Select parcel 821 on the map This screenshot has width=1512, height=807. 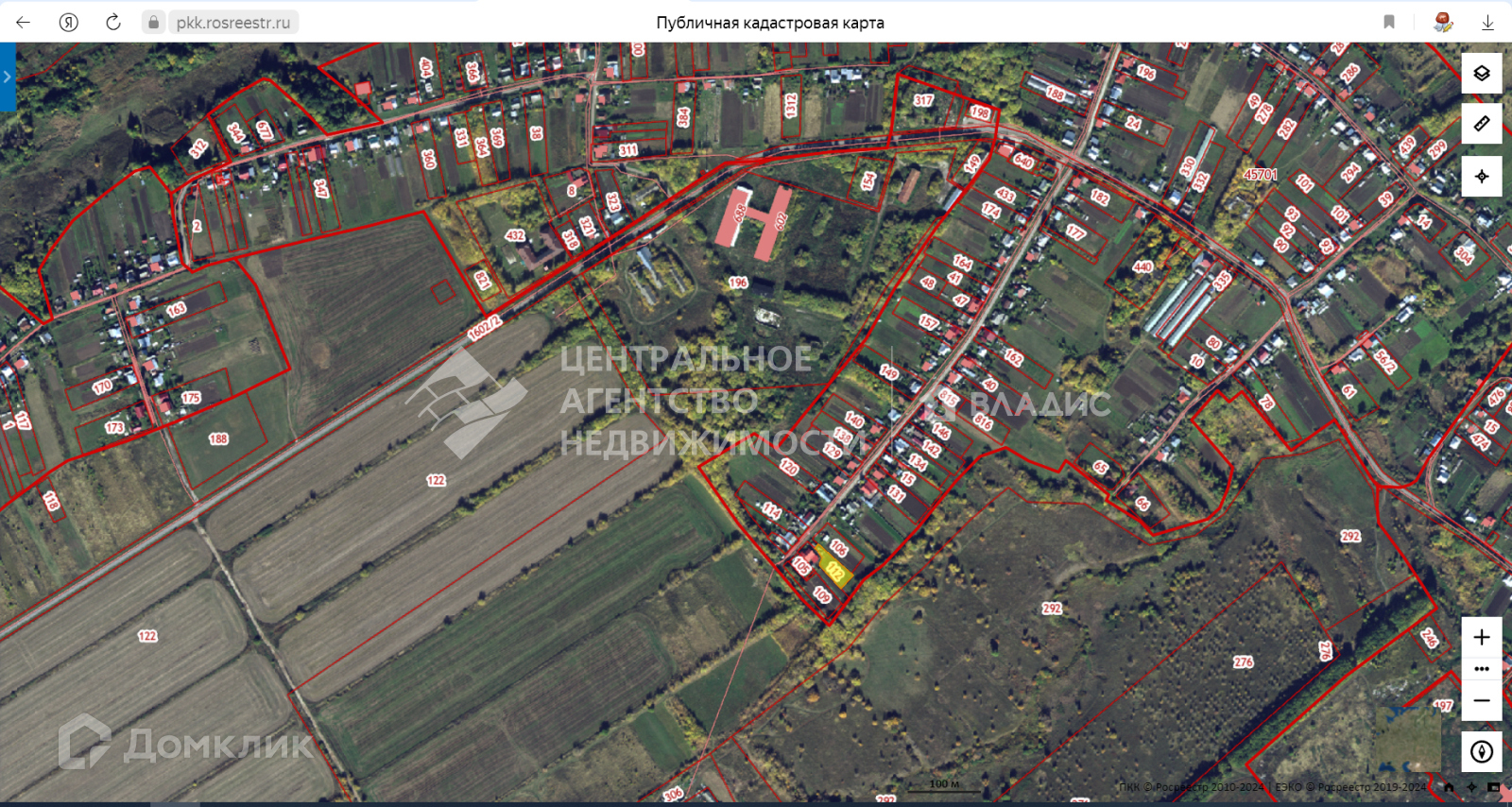(x=482, y=280)
